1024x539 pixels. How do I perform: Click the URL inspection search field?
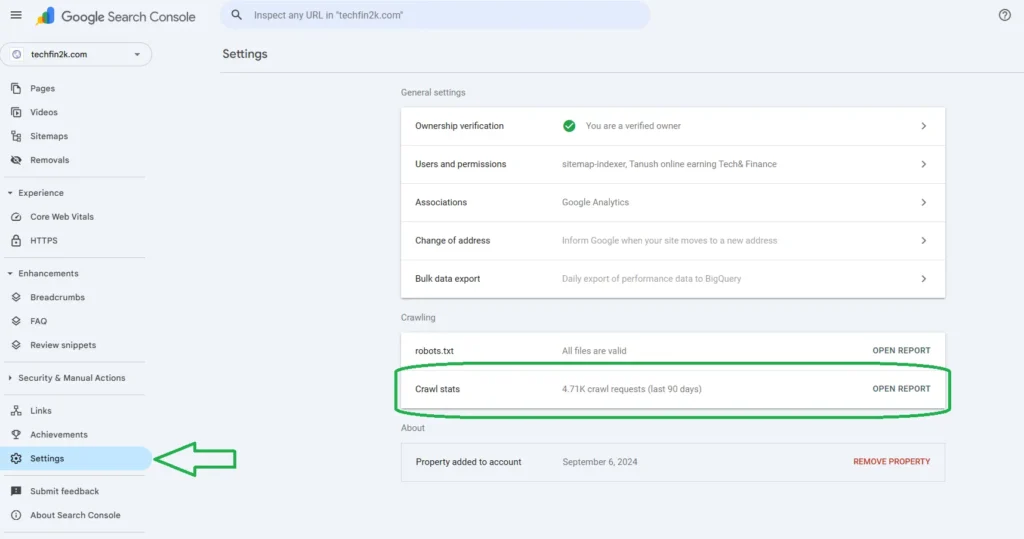click(435, 15)
